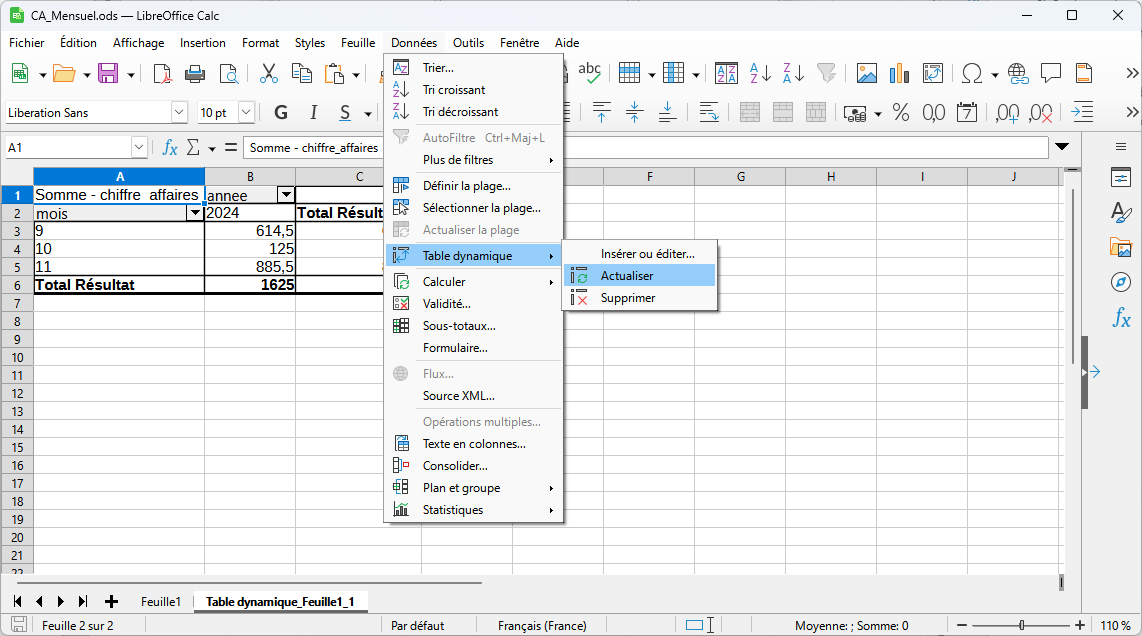Insert a chart using the chart icon
The width and height of the screenshot is (1142, 636).
point(899,74)
